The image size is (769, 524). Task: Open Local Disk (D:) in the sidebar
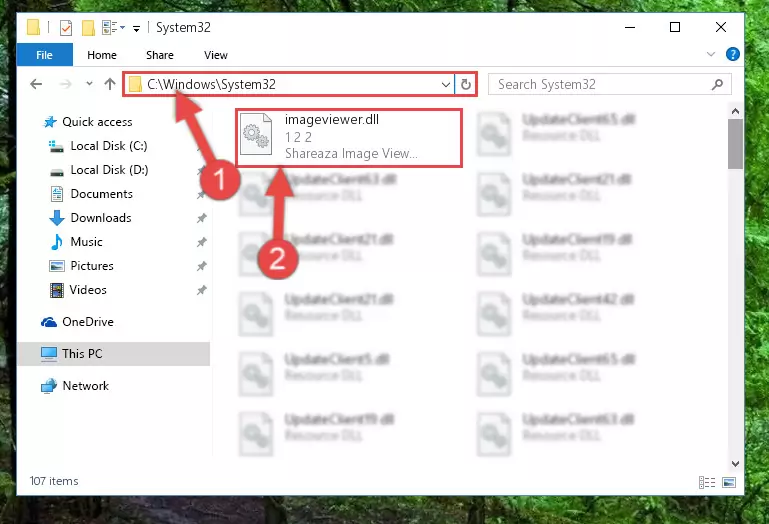click(109, 170)
